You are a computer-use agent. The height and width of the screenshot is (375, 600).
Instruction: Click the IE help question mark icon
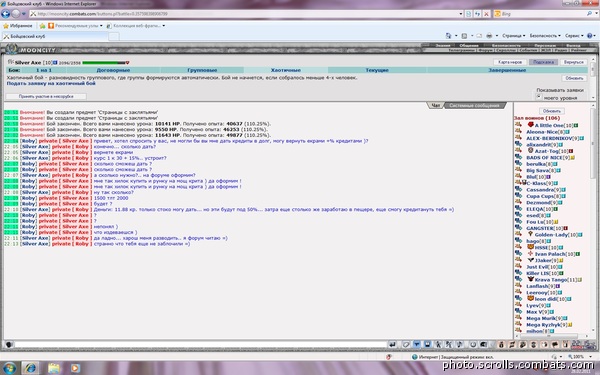click(590, 36)
